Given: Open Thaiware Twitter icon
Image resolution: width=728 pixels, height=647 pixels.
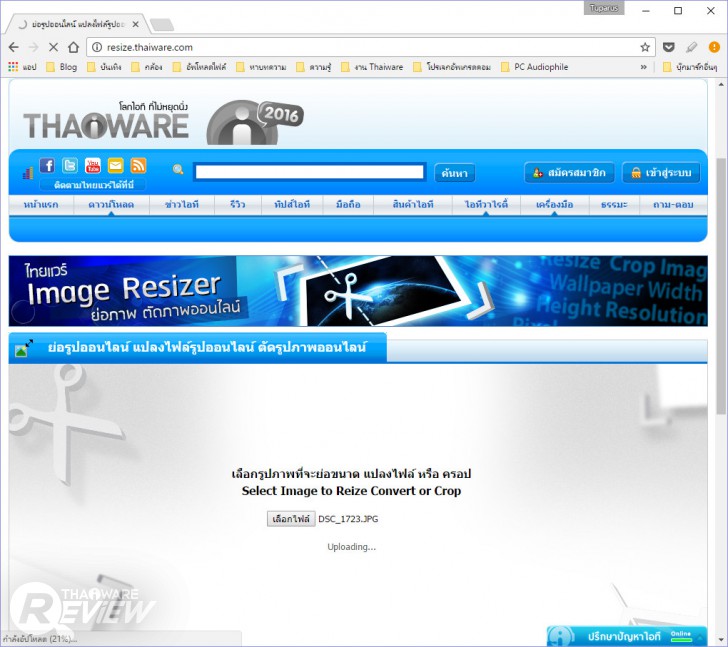Looking at the screenshot, I should tap(70, 165).
